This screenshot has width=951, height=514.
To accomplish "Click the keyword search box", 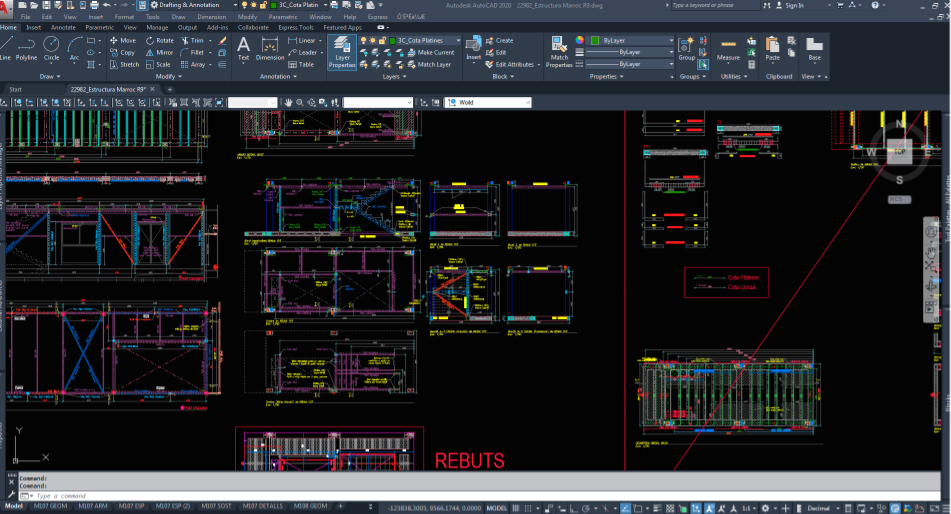I will click(x=714, y=5).
